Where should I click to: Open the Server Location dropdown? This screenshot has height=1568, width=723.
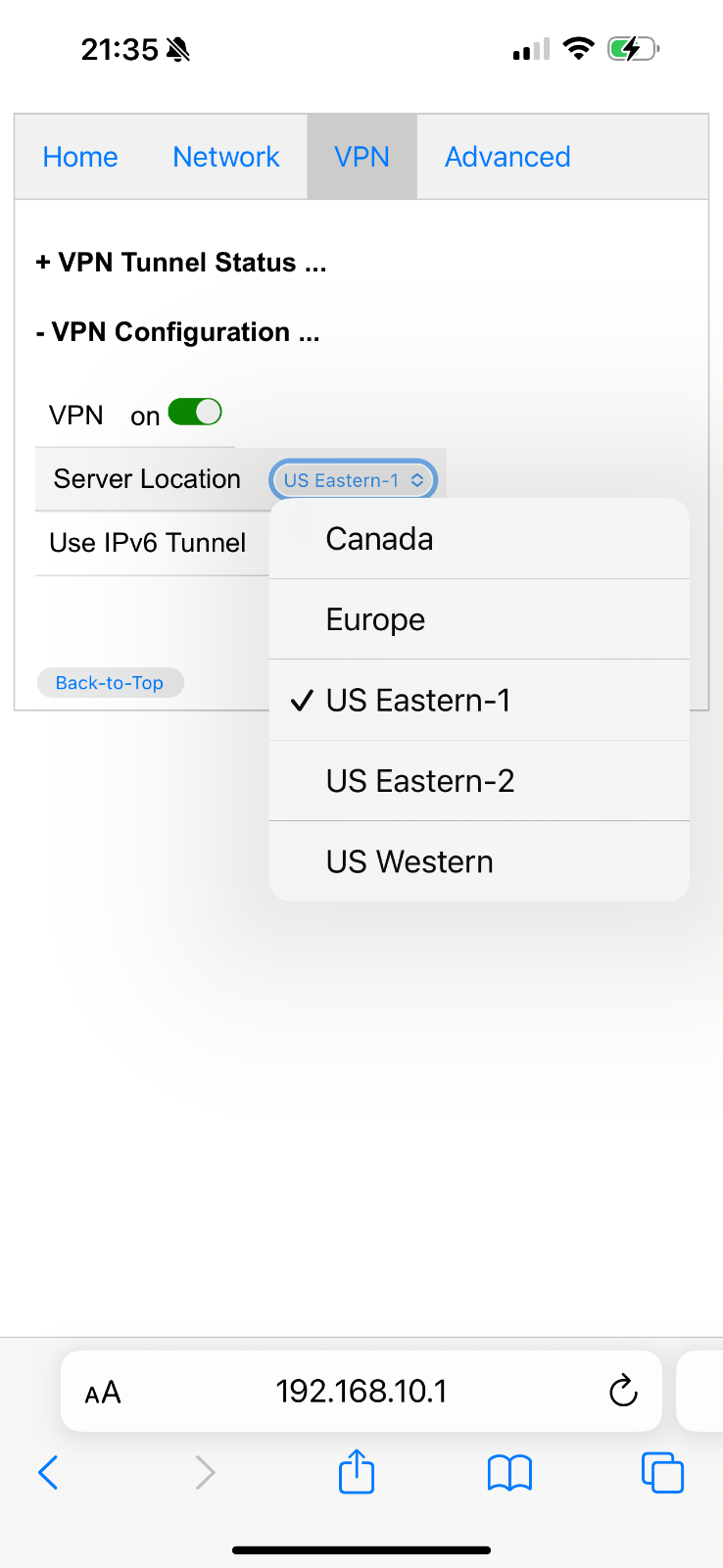click(353, 480)
